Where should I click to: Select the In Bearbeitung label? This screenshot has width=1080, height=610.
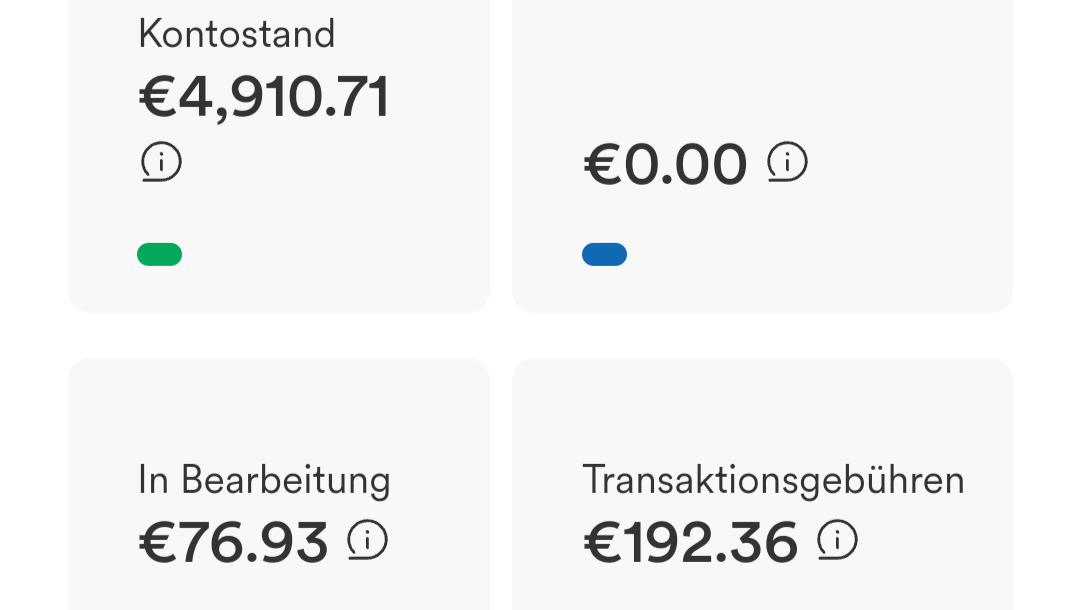point(264,480)
